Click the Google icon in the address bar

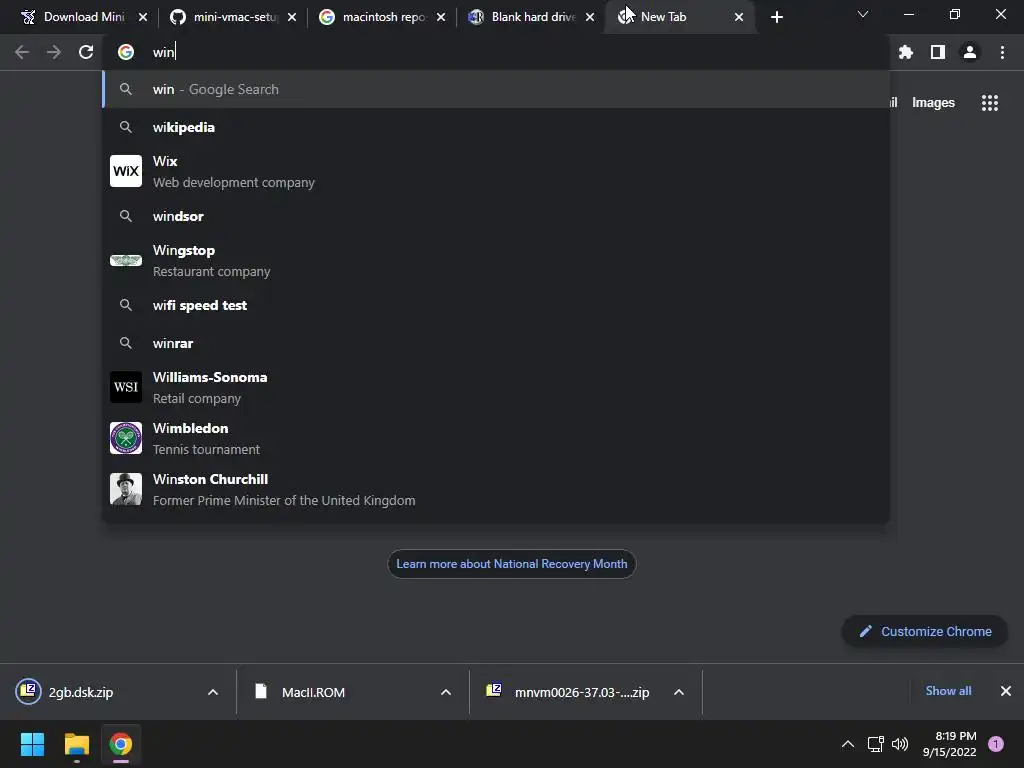(x=126, y=52)
